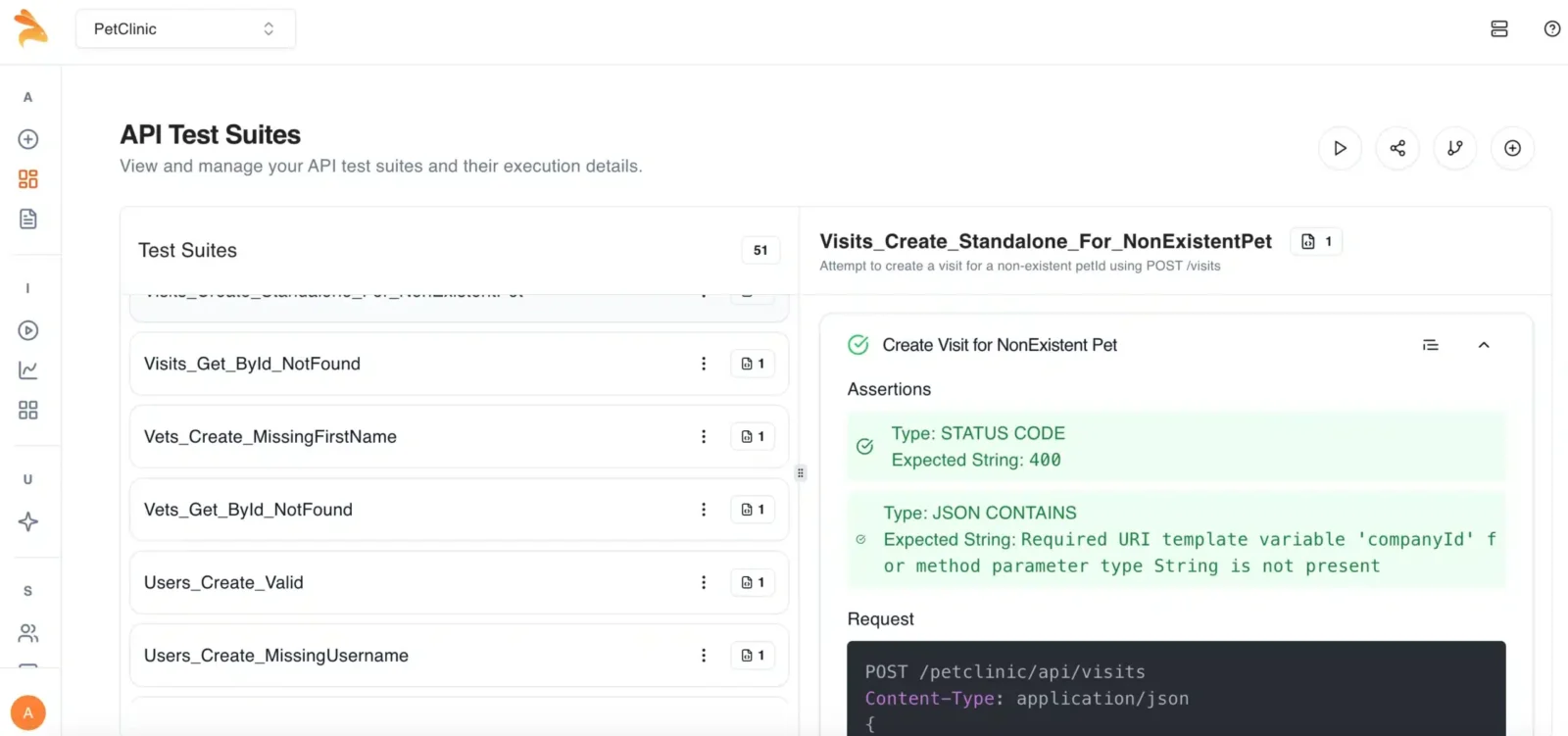1568x736 pixels.
Task: Select the Vets_Create_MissingFirstName suite
Action: [459, 436]
